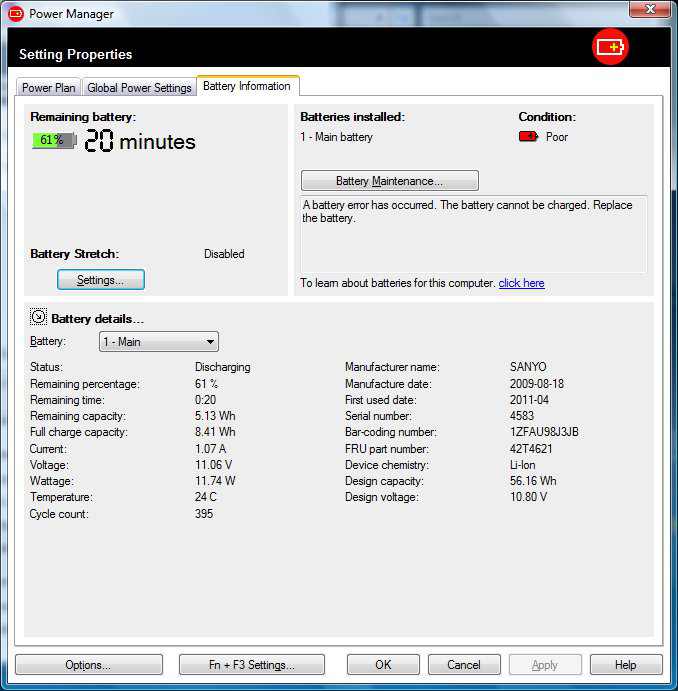Click design capacity 56.16 Wh

coord(533,481)
